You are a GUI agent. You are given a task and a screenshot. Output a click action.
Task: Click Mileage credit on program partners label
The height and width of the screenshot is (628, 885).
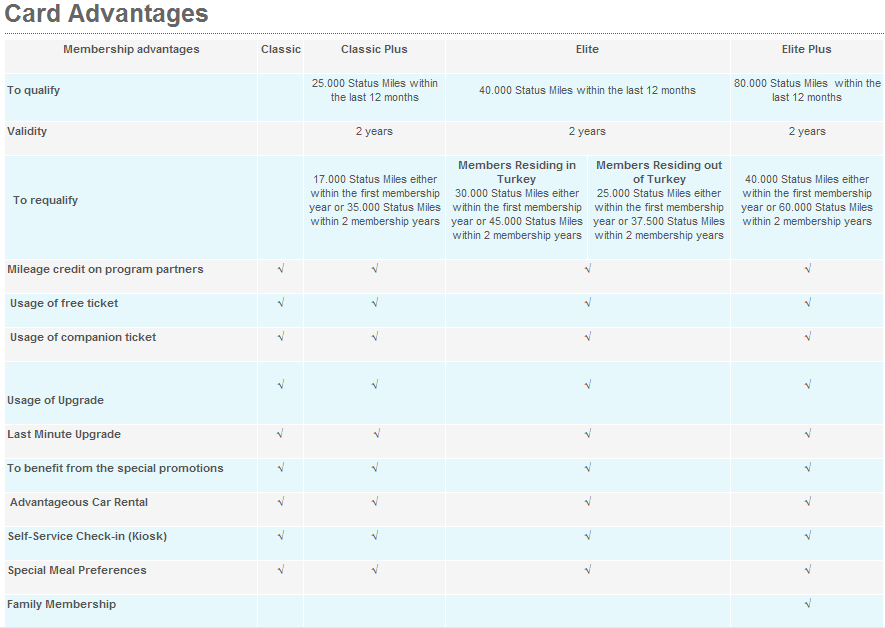click(105, 269)
